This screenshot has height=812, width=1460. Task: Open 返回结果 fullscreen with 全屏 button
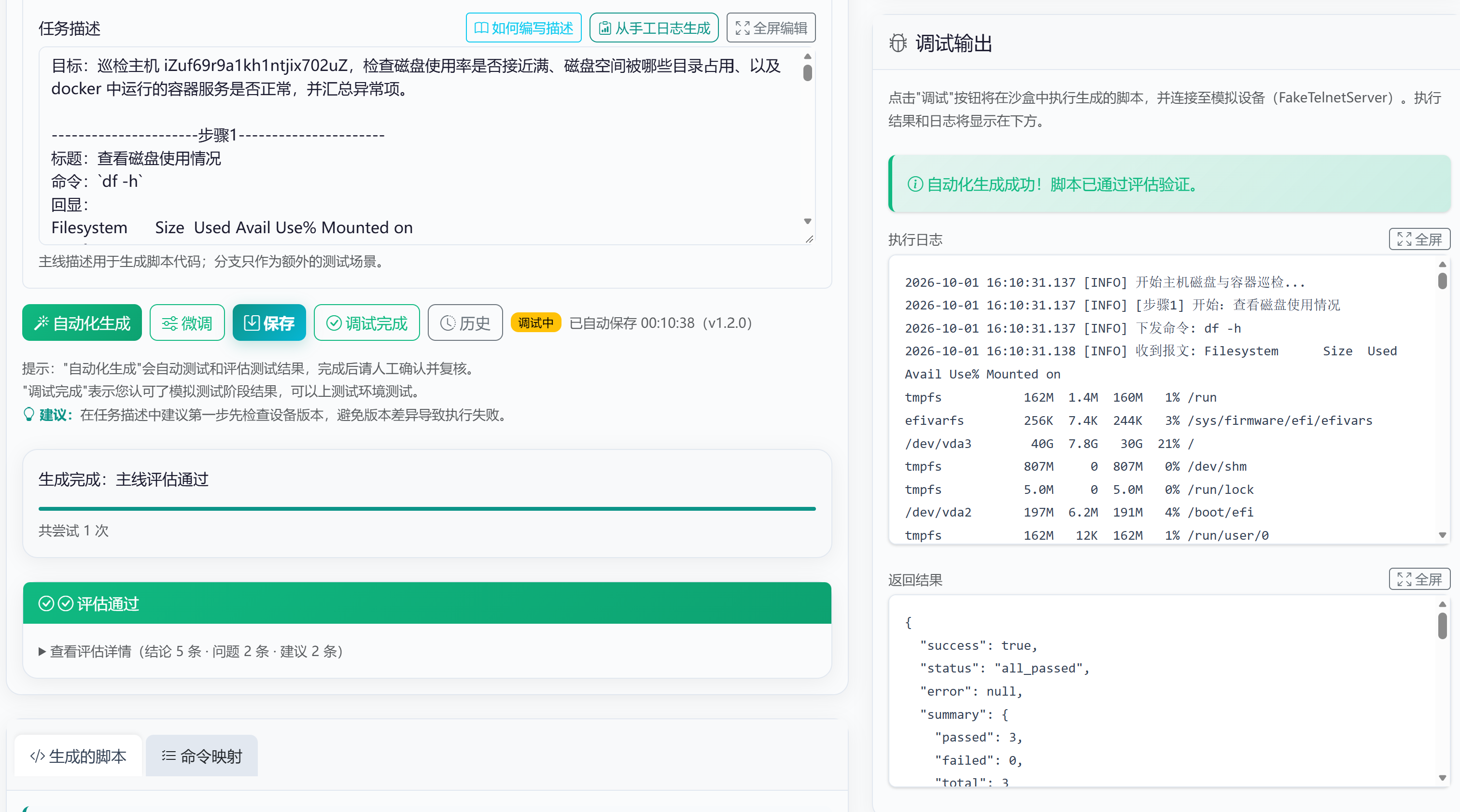pos(1419,579)
